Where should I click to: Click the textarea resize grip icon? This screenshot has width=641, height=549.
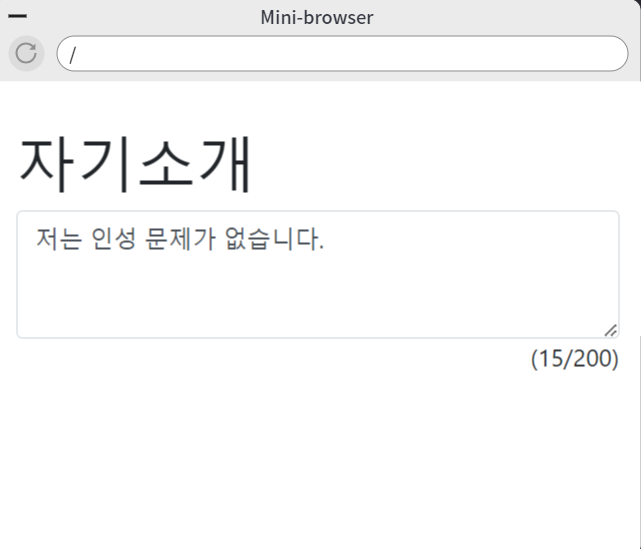pos(610,330)
